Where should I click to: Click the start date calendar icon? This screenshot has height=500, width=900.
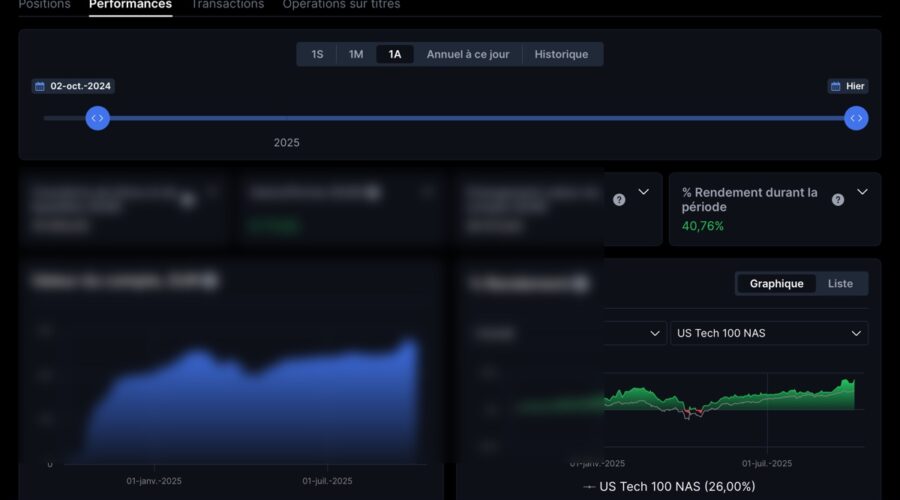pos(40,87)
